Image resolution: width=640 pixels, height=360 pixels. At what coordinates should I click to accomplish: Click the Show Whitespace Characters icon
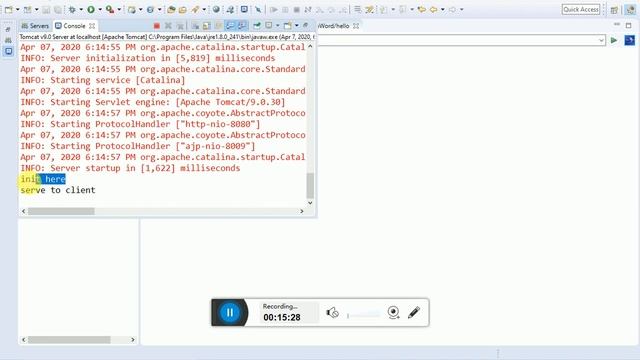[x=357, y=9]
